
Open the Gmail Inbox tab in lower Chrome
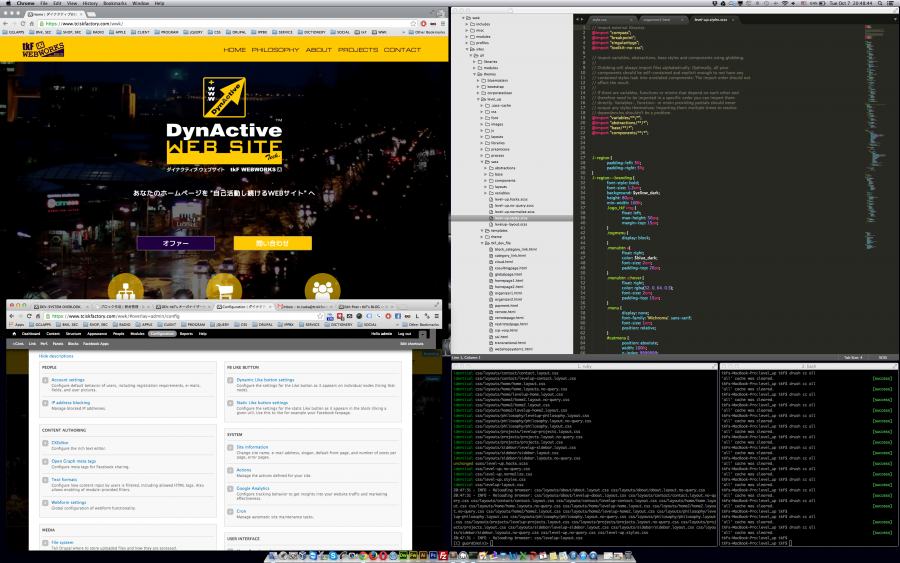[x=304, y=306]
